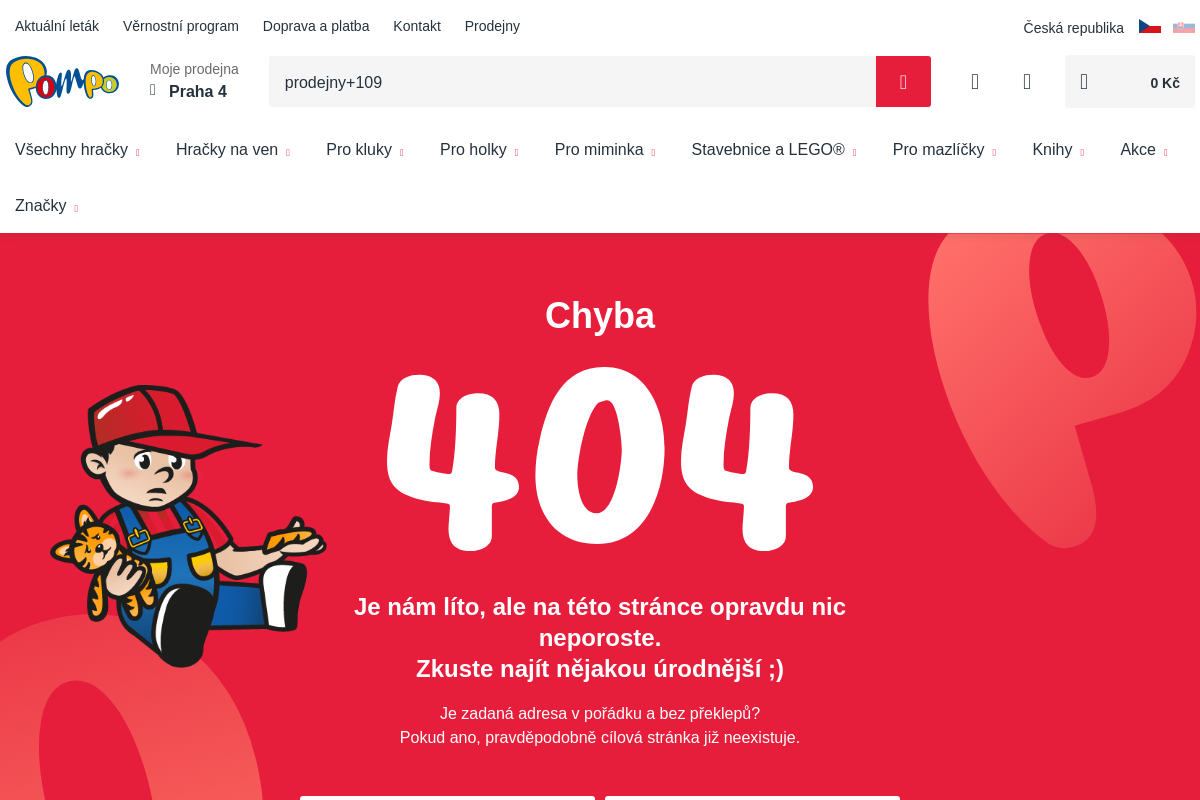The width and height of the screenshot is (1200, 800).
Task: Expand the Všechny hračky menu
Action: (x=77, y=150)
